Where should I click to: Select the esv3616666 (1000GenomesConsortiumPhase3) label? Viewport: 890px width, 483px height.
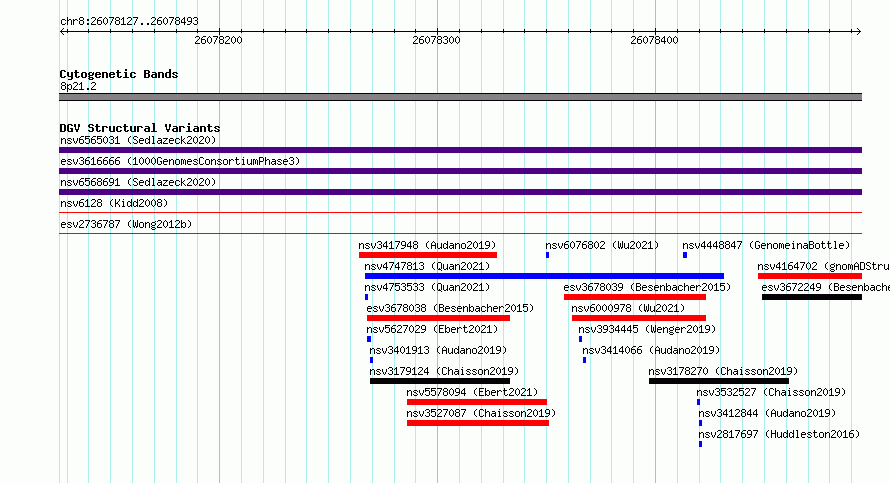(180, 161)
